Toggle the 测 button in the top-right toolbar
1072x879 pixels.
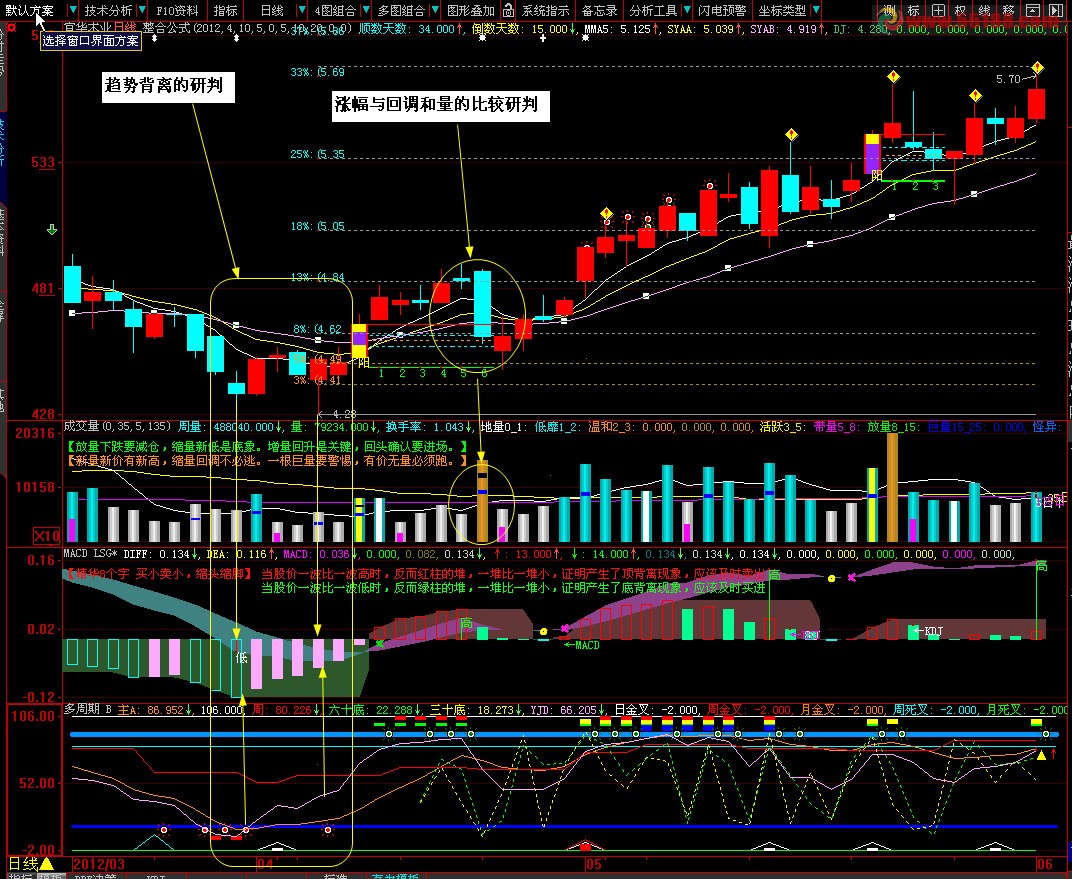coord(889,10)
